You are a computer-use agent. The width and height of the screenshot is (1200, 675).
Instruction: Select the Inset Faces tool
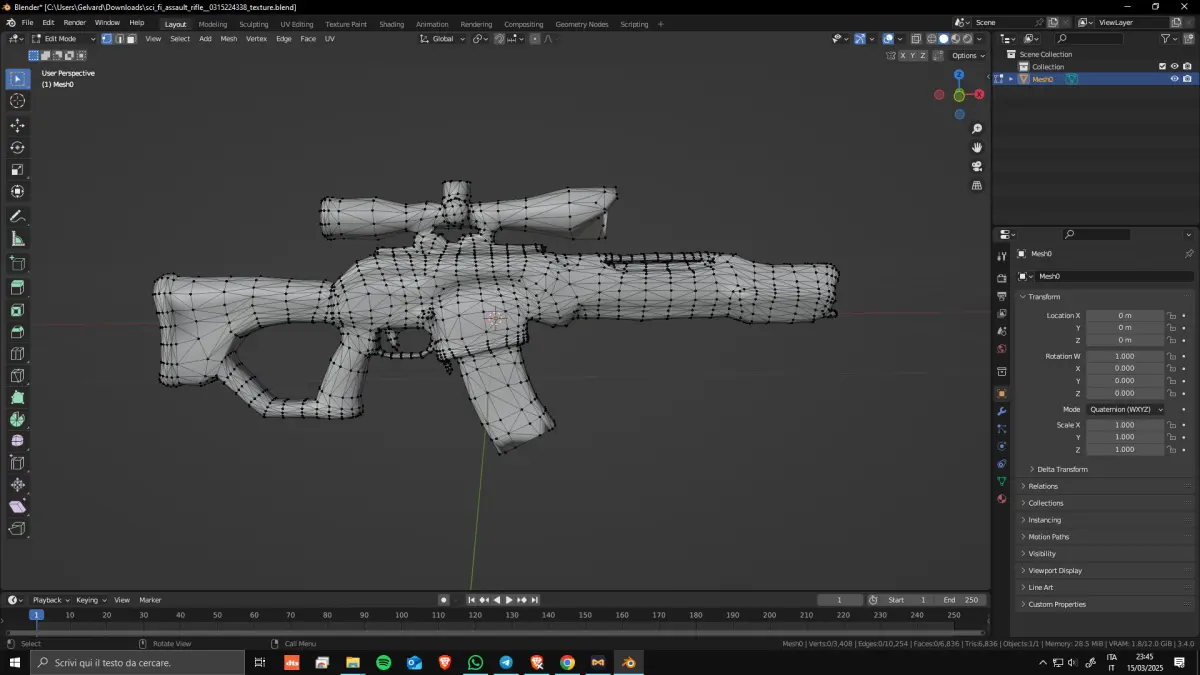18,310
